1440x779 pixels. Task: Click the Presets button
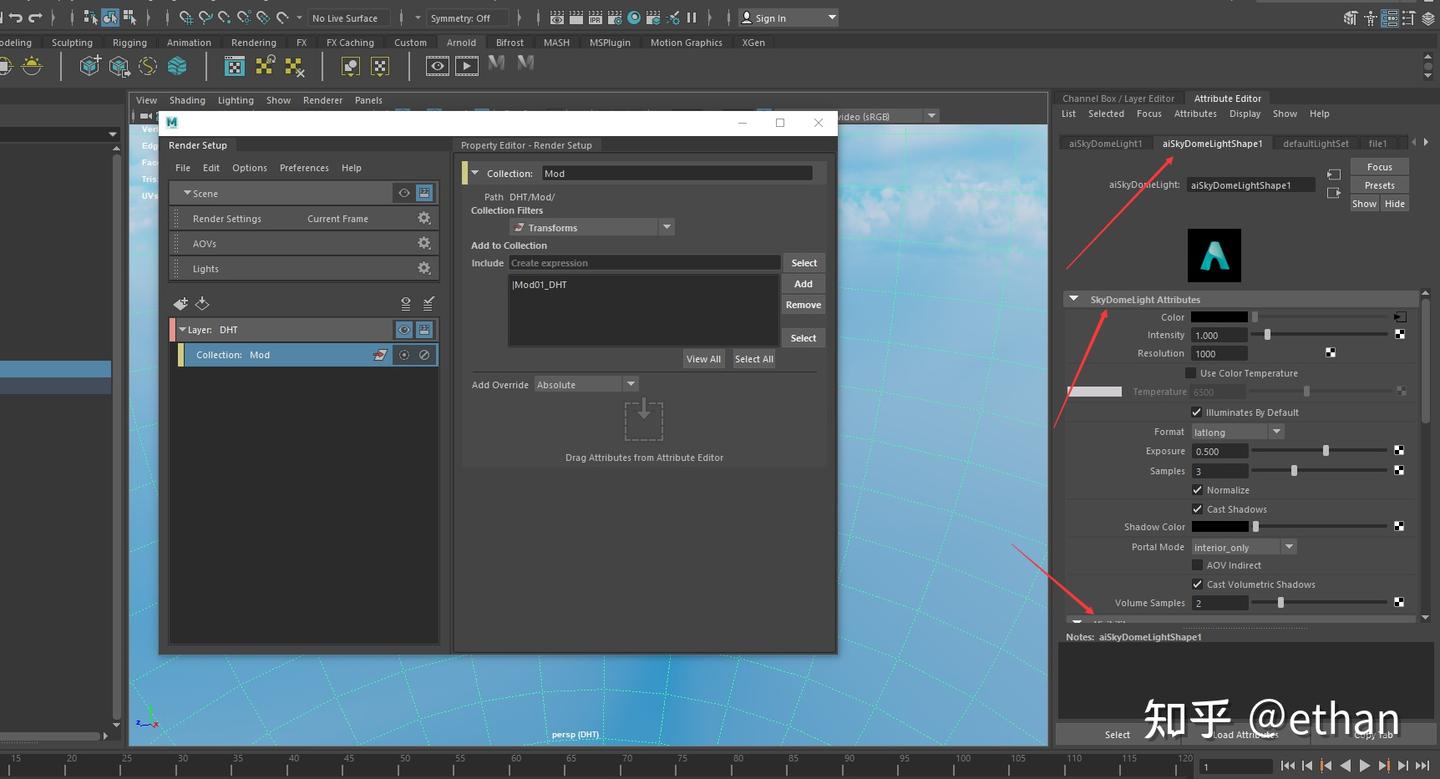(x=1379, y=185)
